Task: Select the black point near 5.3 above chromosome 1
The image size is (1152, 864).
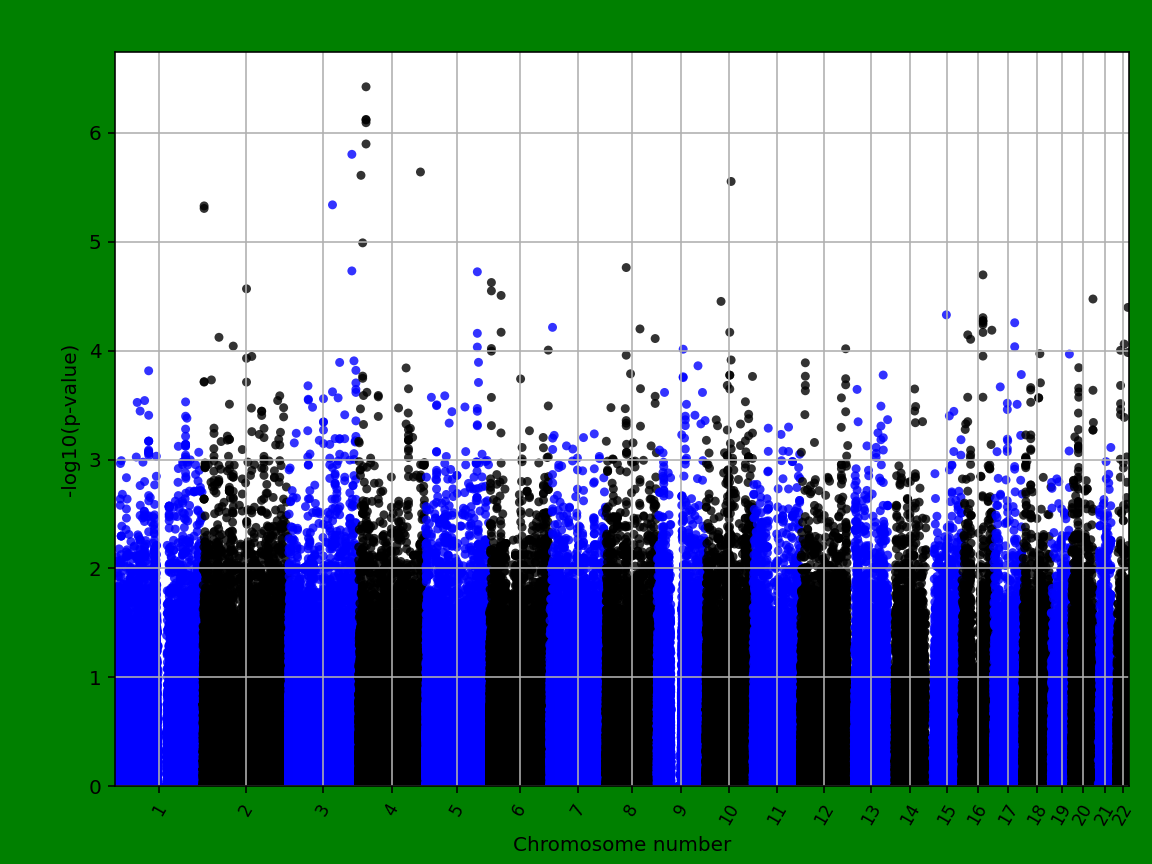Action: point(204,207)
